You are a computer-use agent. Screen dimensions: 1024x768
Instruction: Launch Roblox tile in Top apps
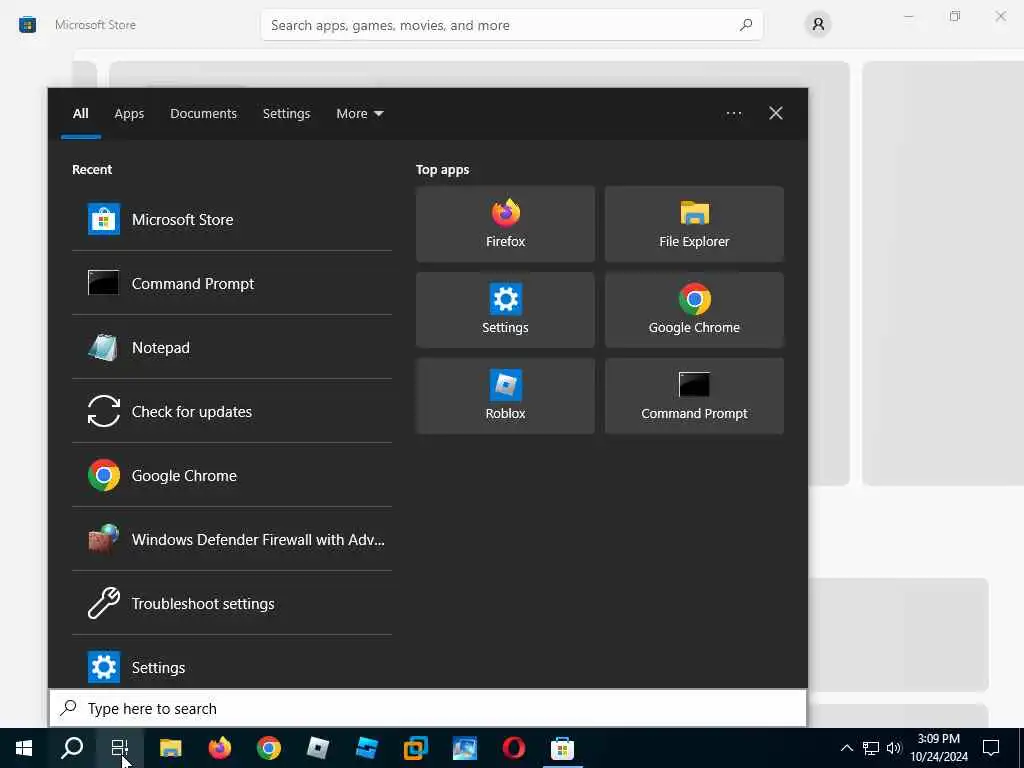(x=505, y=396)
